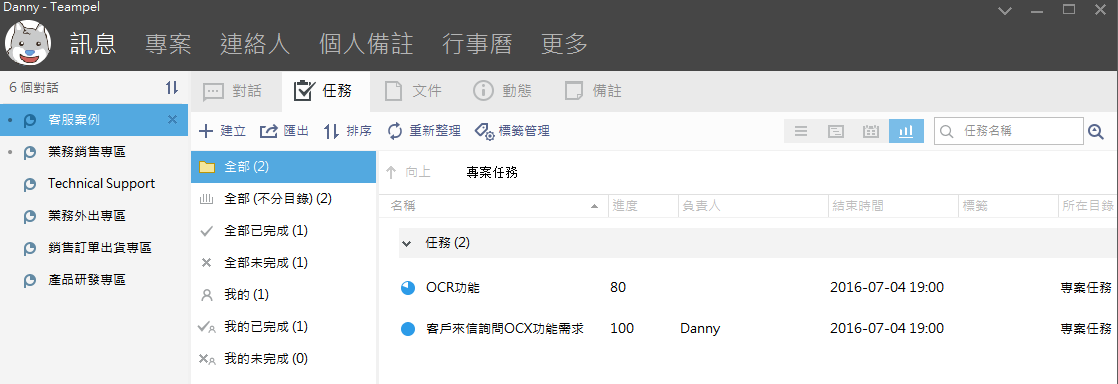Select 全部 (不分目錄) (2) filter

[x=284, y=199]
